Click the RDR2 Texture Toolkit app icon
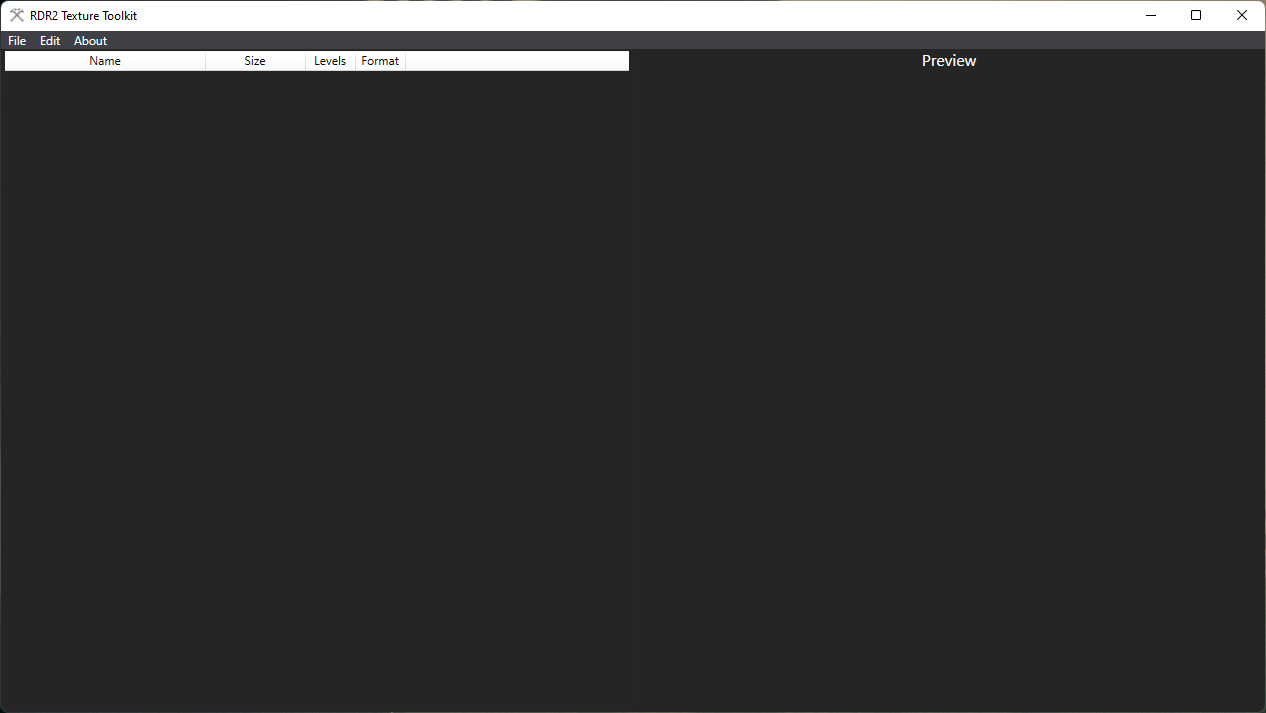Image resolution: width=1266 pixels, height=713 pixels. pyautogui.click(x=17, y=15)
